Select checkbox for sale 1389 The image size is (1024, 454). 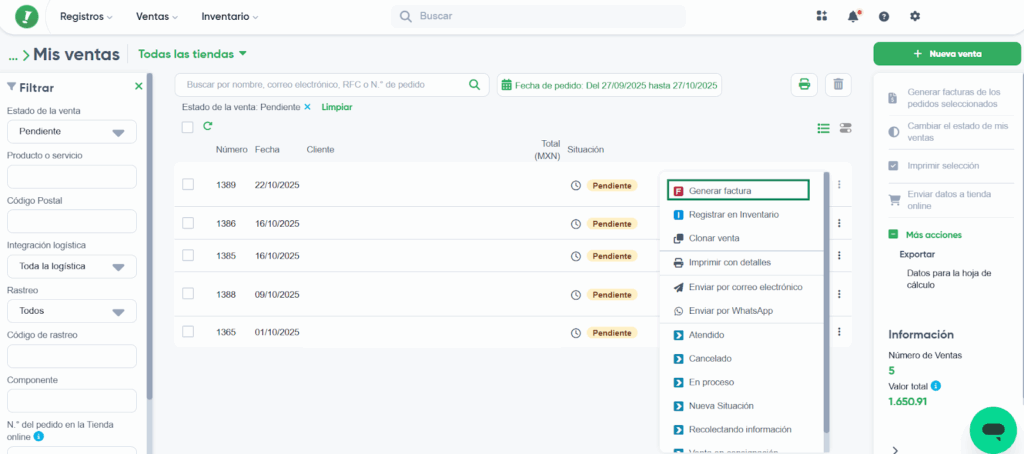click(188, 184)
